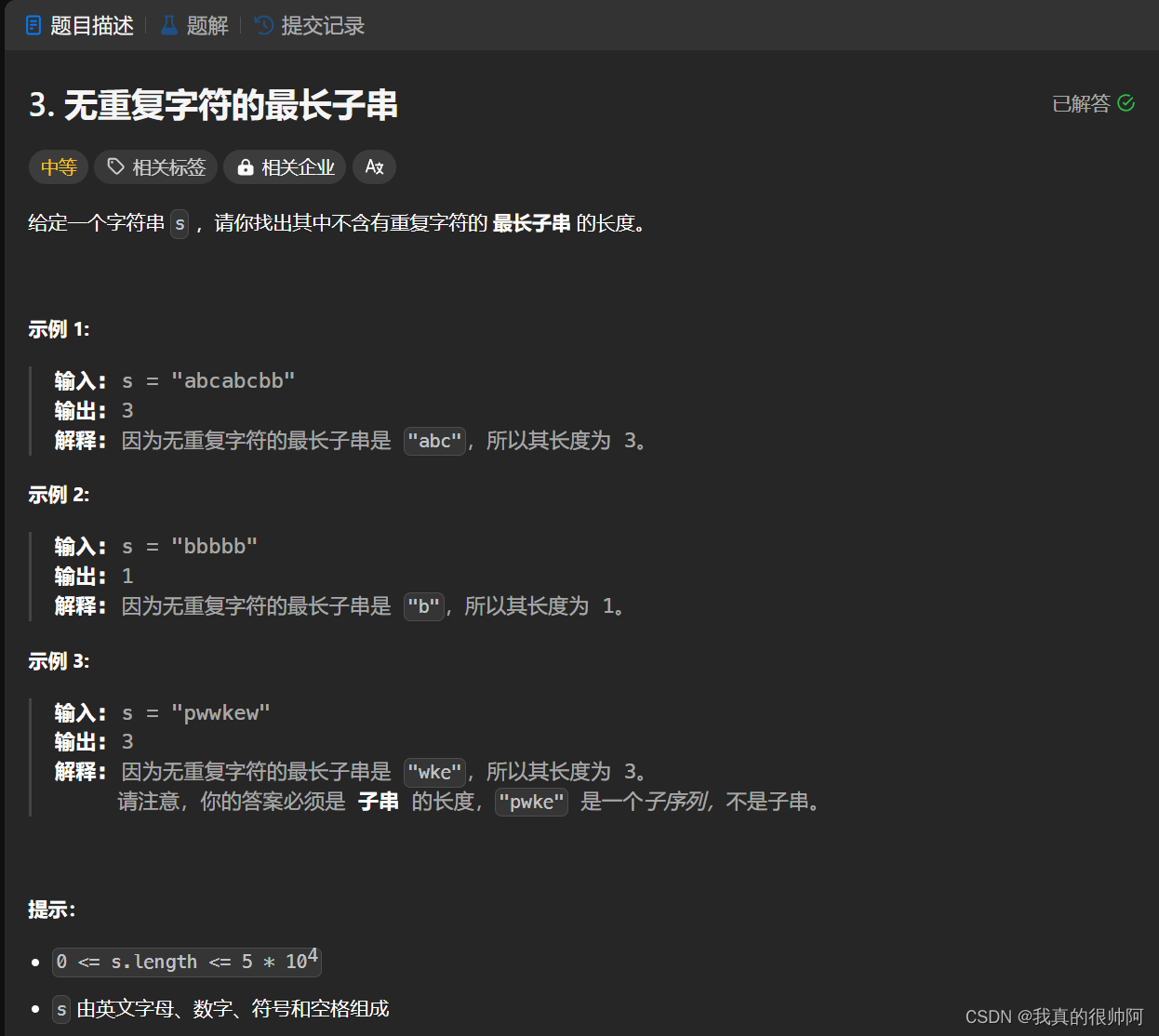Click the 题解 flask icon
This screenshot has height=1036, width=1159.
pyautogui.click(x=167, y=25)
